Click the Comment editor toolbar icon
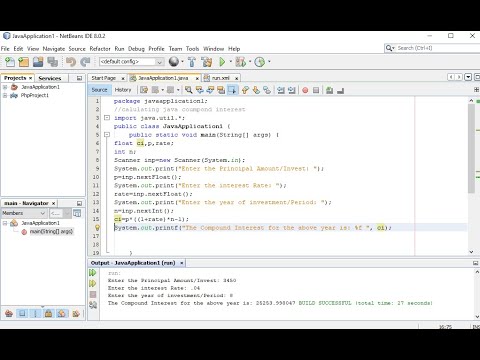Image resolution: width=480 pixels, height=360 pixels. 329,90
